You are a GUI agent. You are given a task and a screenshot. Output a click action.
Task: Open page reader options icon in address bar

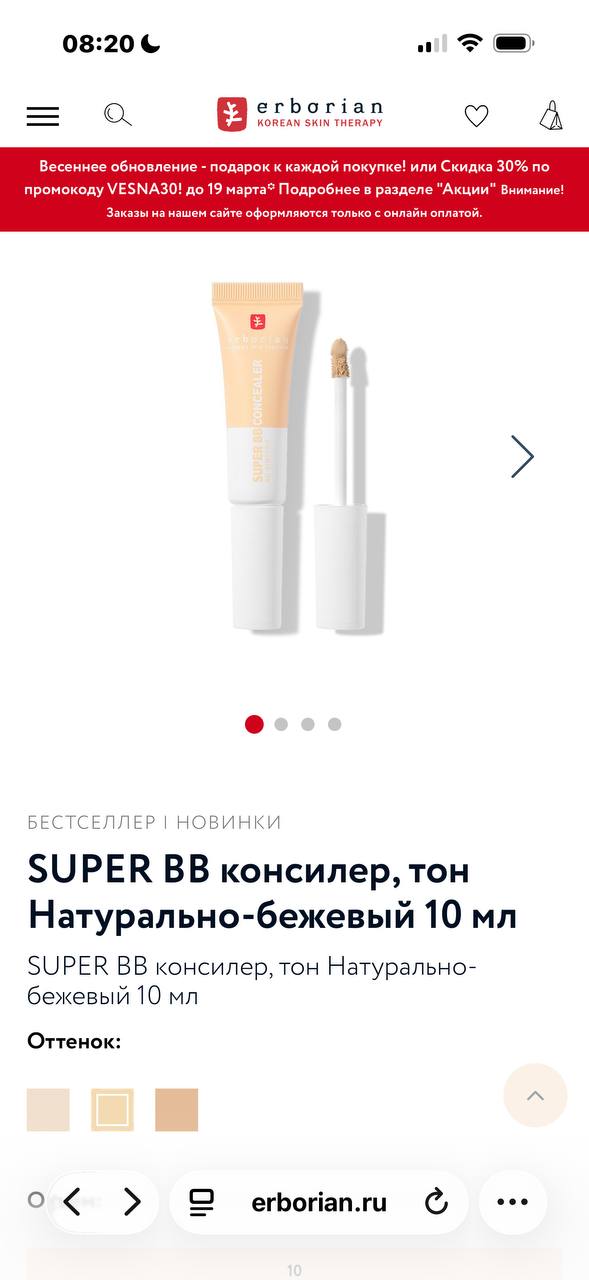tap(202, 1202)
